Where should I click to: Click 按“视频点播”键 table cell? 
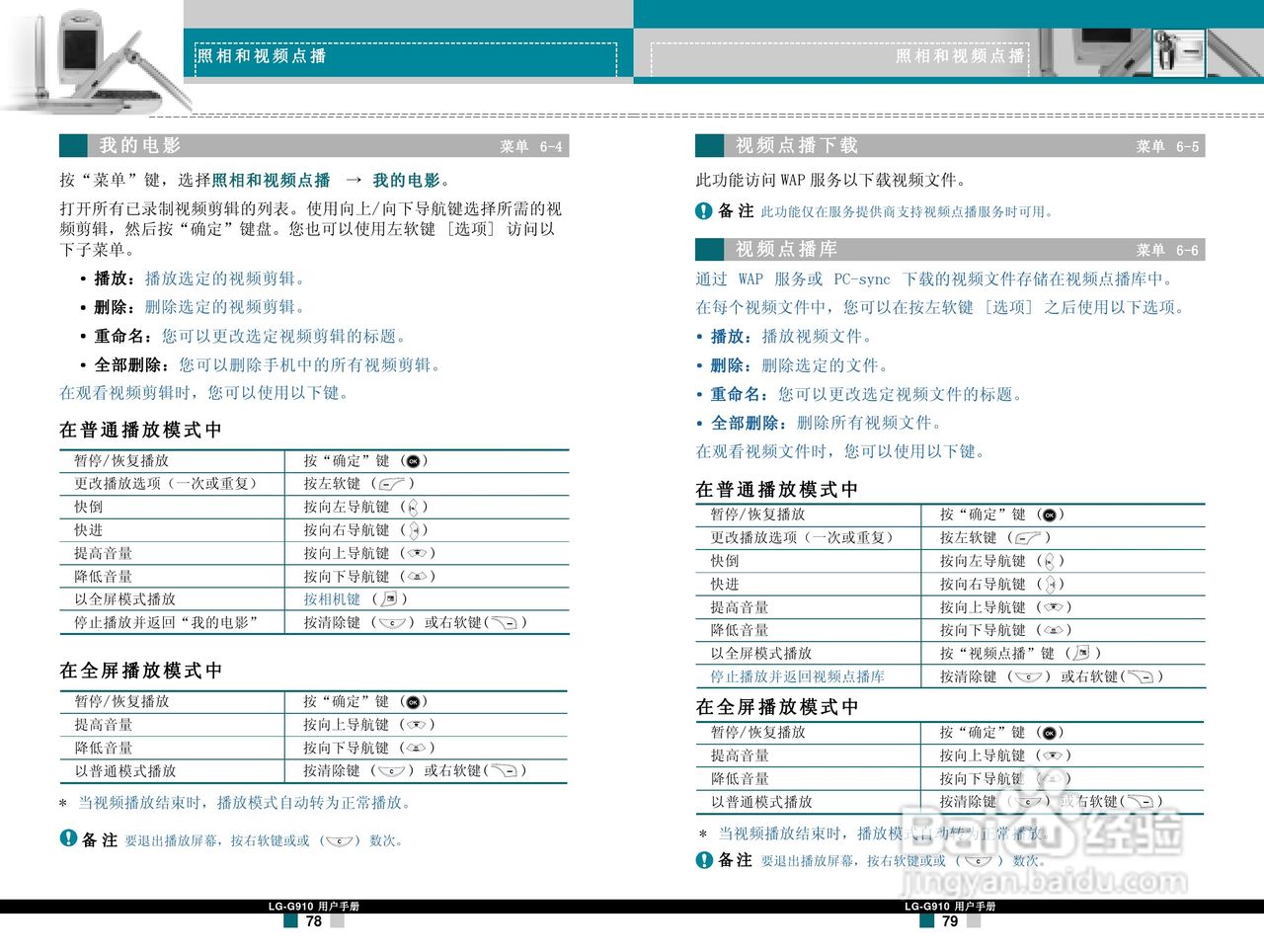point(997,653)
